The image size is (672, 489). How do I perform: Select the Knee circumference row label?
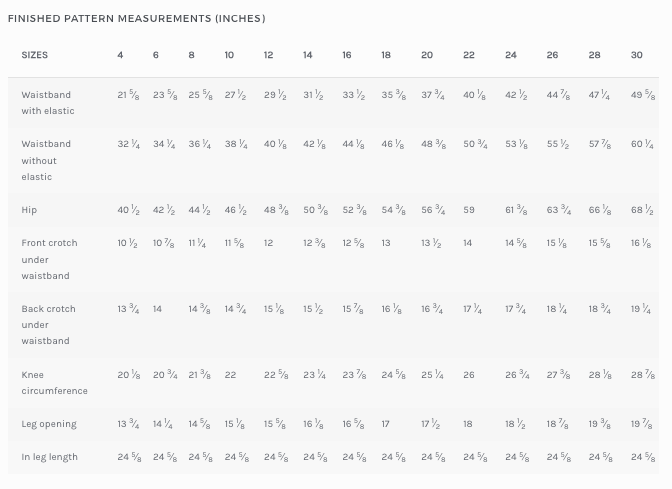[54, 382]
